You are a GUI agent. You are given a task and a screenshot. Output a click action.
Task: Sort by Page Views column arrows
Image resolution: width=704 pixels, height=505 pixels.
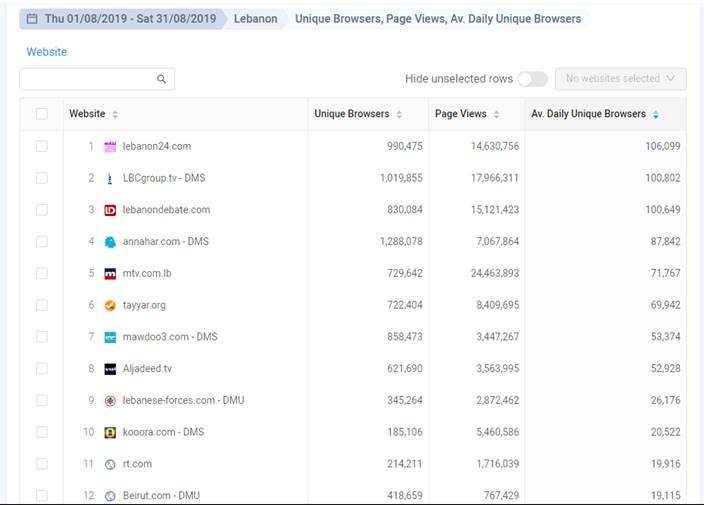[497, 114]
